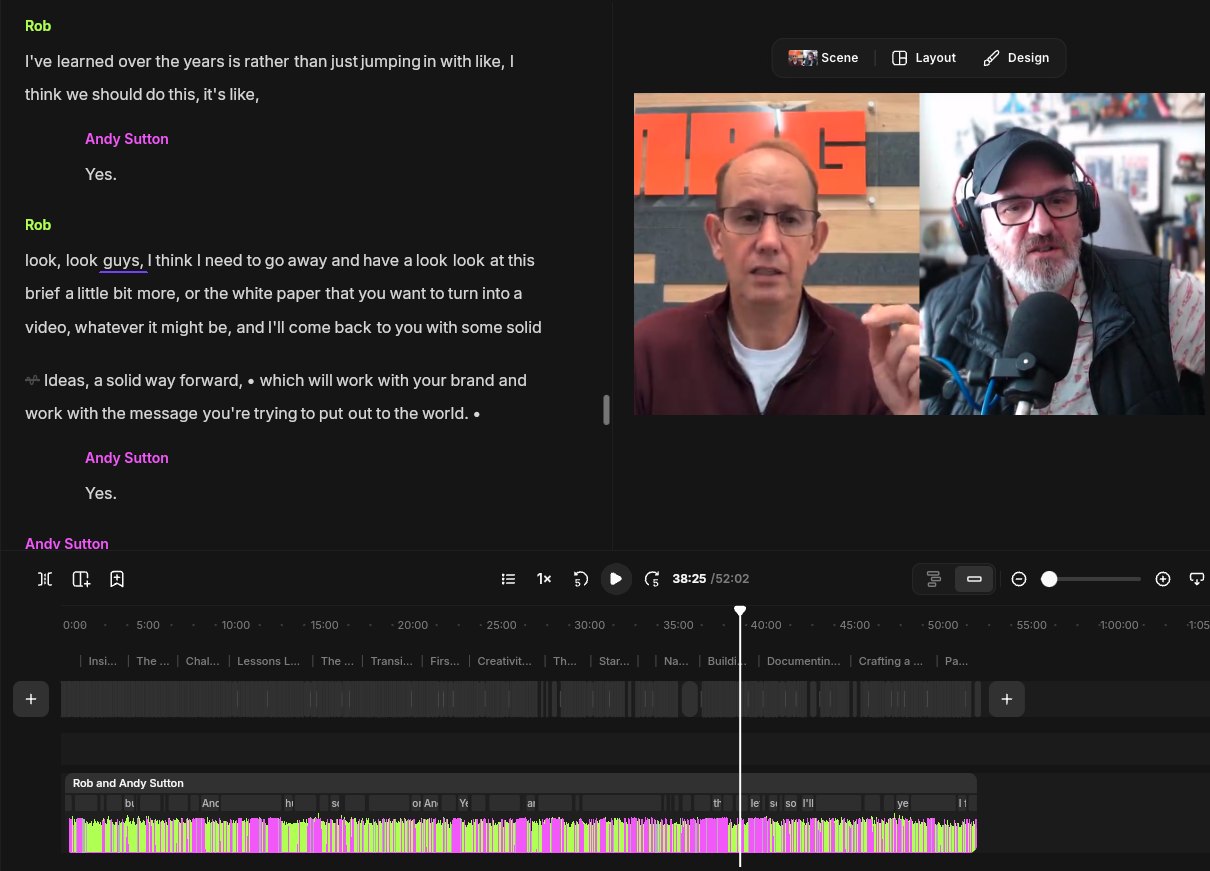Select the 'Chal...' chapter marker

202,661
